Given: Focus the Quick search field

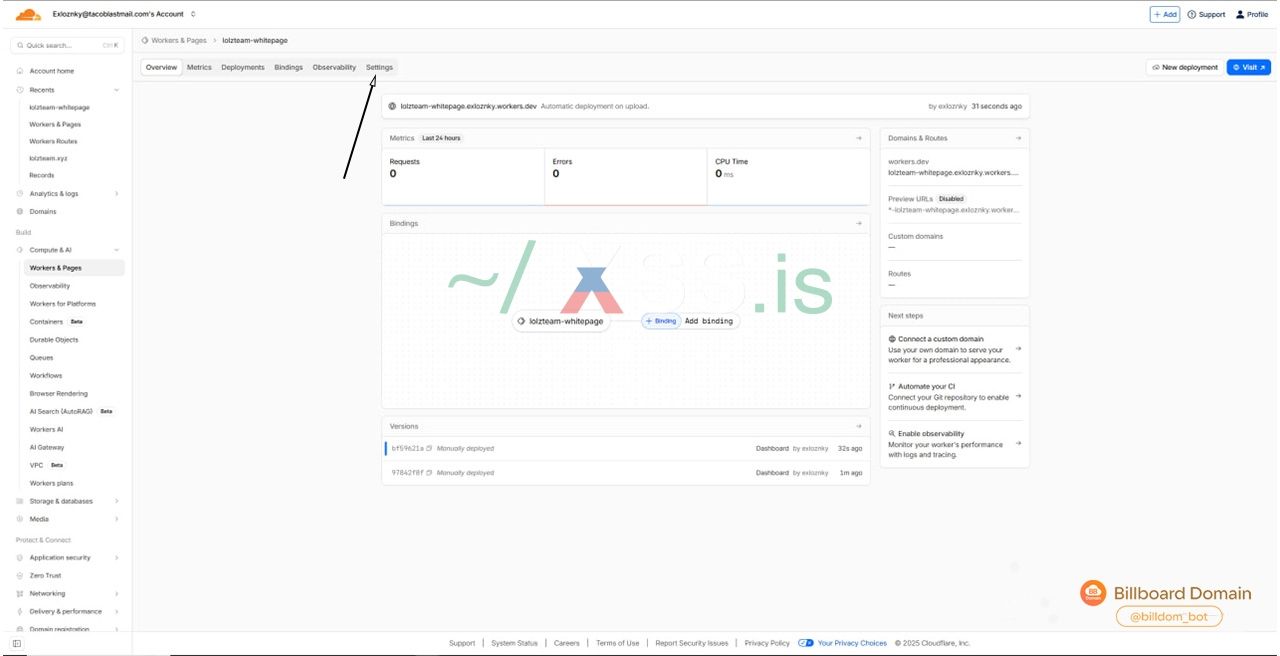Looking at the screenshot, I should 67,45.
